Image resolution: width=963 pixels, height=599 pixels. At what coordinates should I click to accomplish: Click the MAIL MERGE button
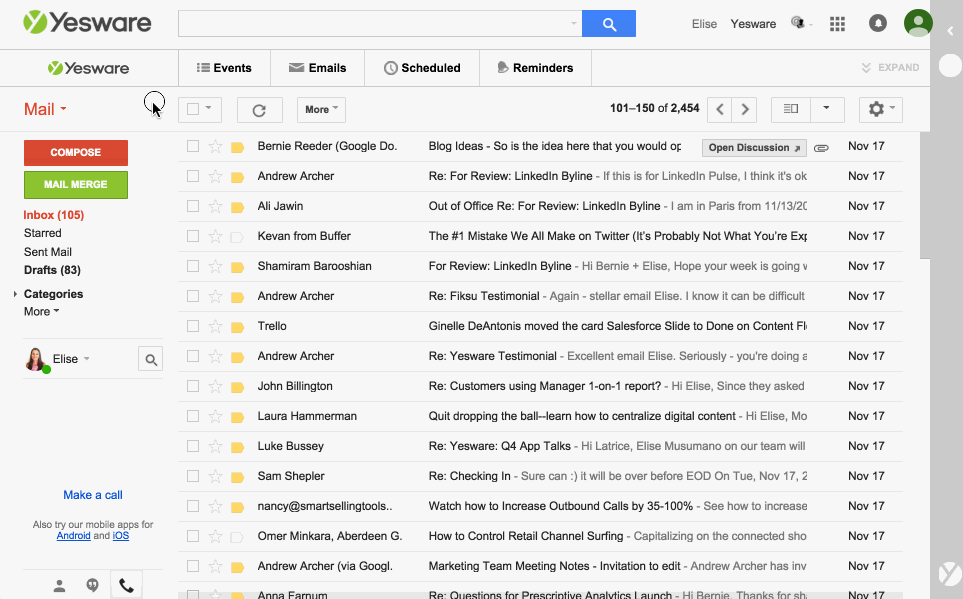coord(76,185)
